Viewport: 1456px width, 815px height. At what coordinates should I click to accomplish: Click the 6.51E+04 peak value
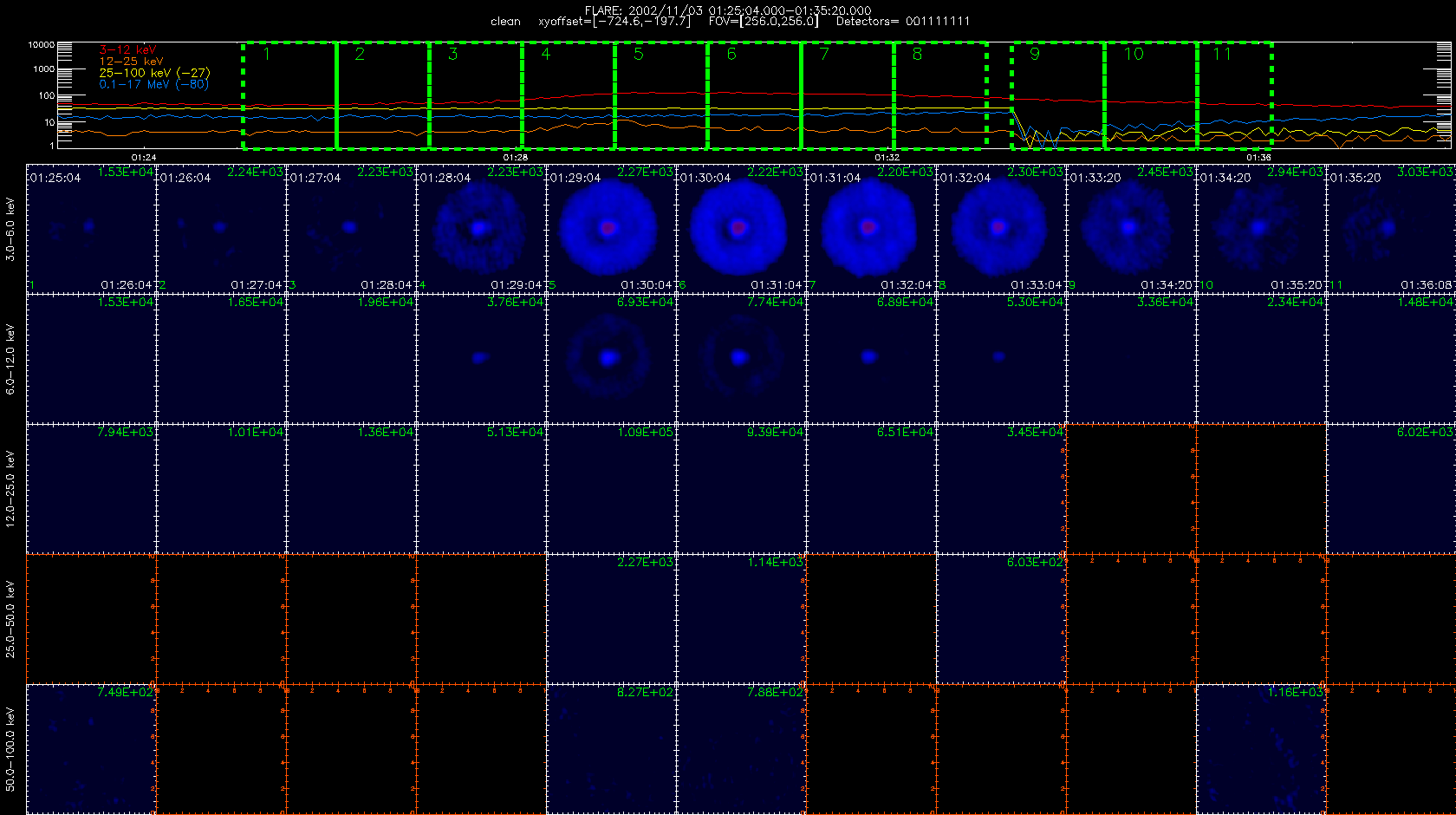(906, 432)
